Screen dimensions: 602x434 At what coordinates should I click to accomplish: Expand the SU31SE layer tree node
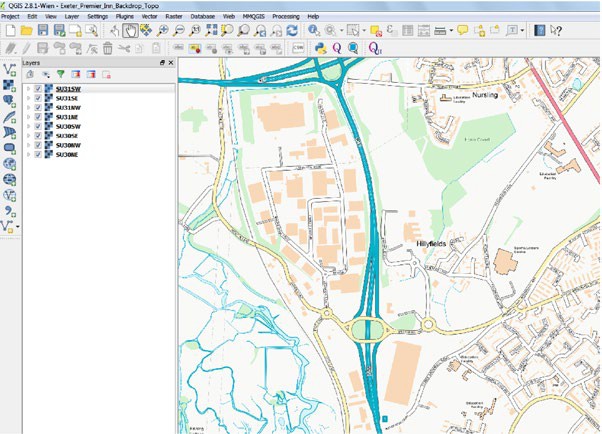[28, 98]
